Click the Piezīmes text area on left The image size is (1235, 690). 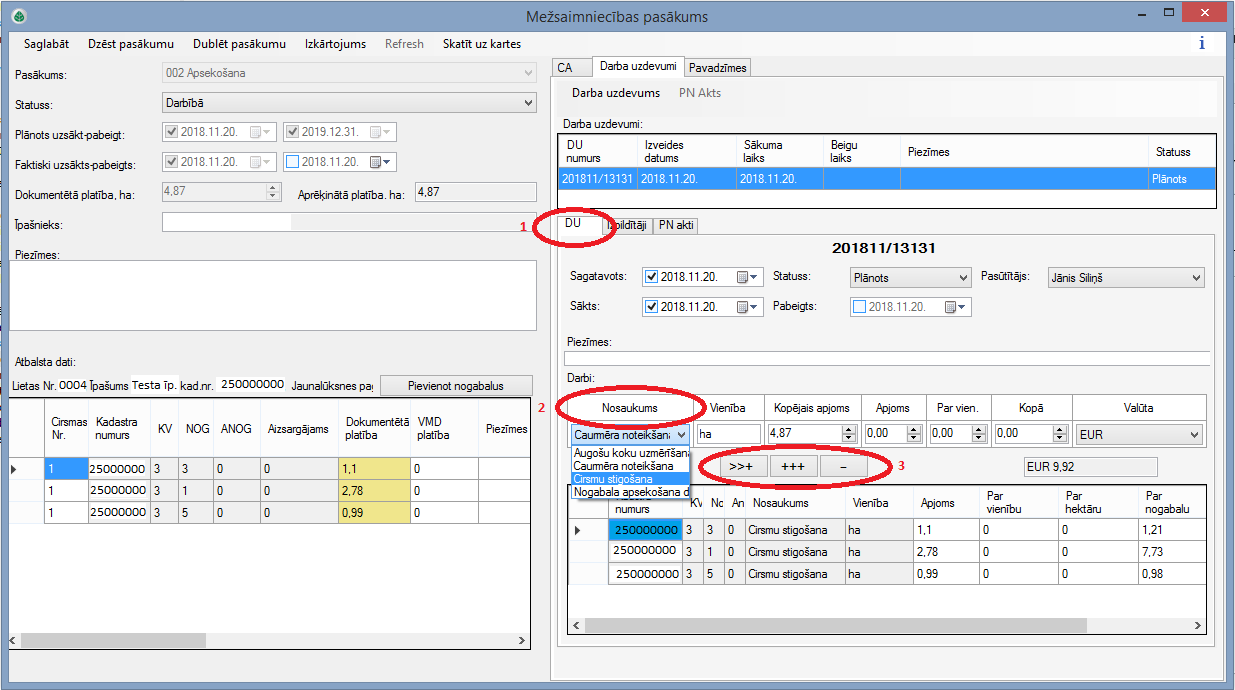(272, 294)
